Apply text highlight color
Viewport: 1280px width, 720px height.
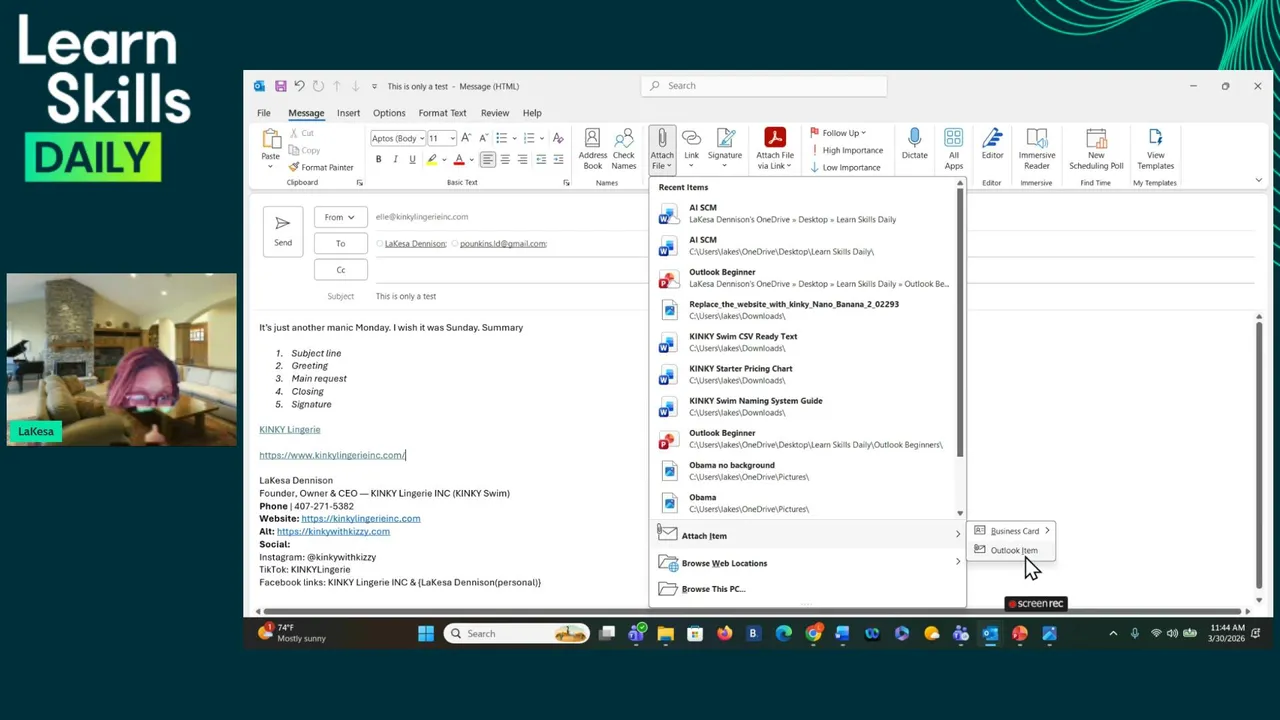click(x=431, y=159)
